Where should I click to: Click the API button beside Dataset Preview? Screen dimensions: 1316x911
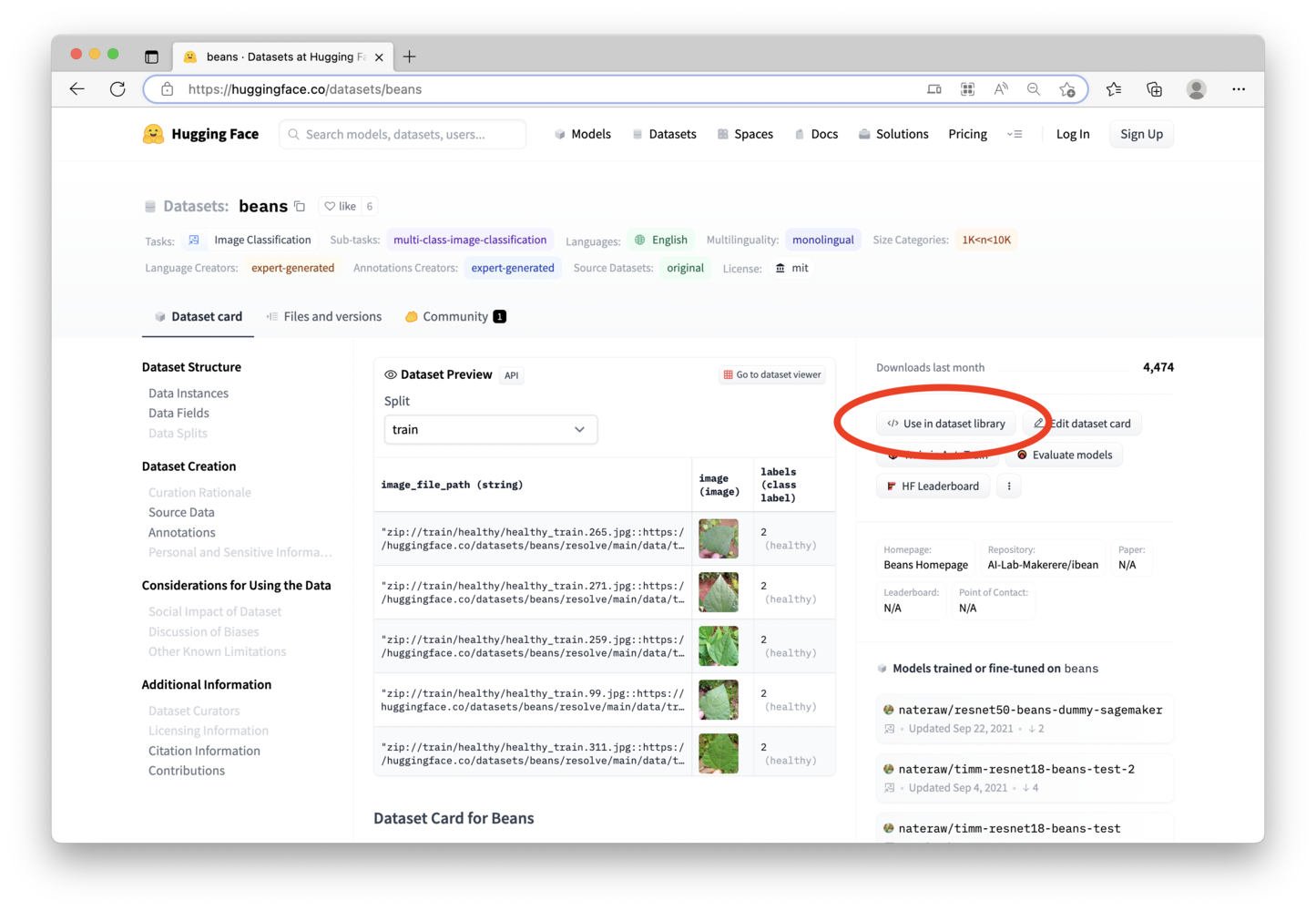(x=512, y=375)
